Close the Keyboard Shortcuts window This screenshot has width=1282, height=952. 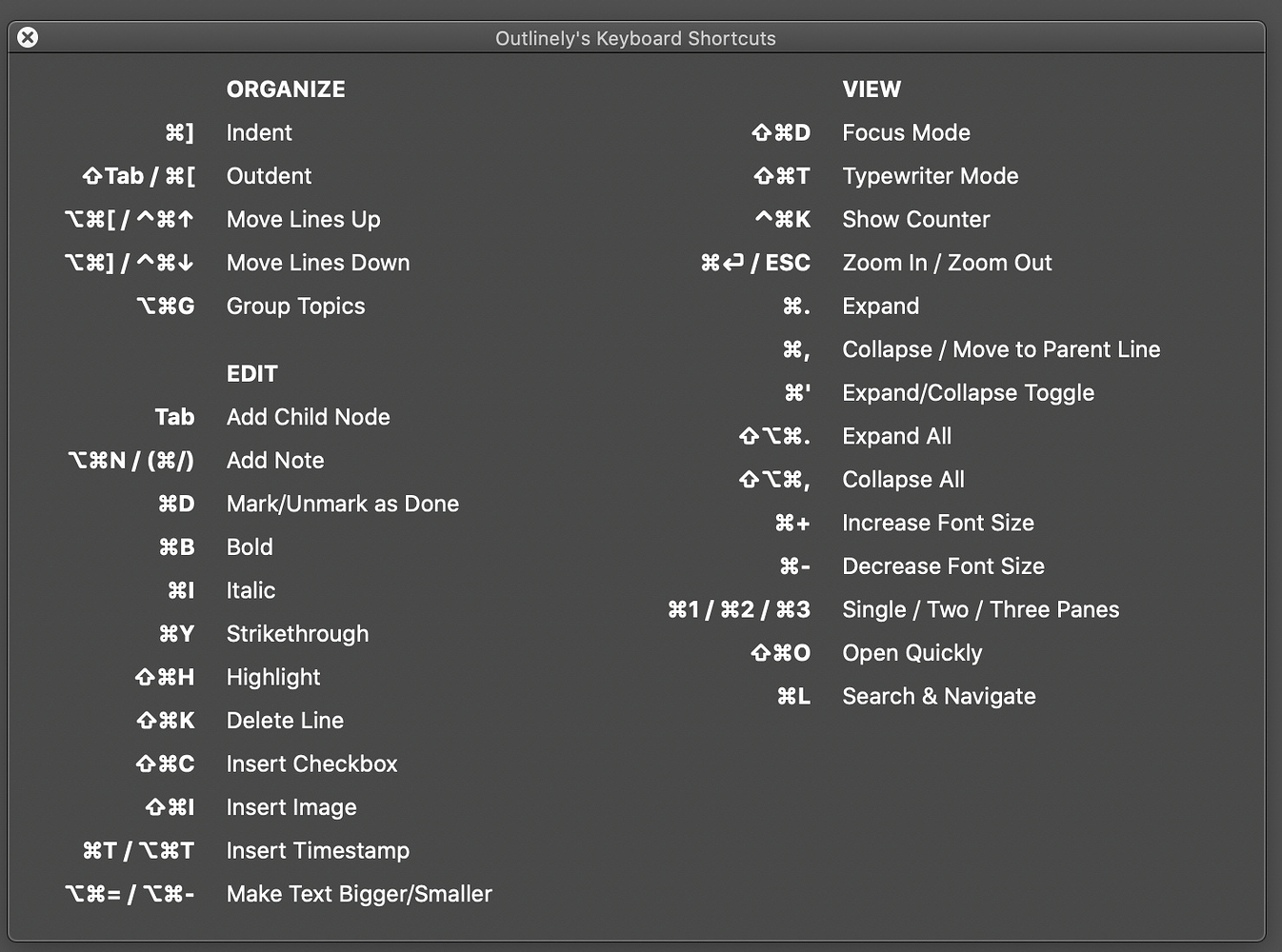[x=28, y=37]
